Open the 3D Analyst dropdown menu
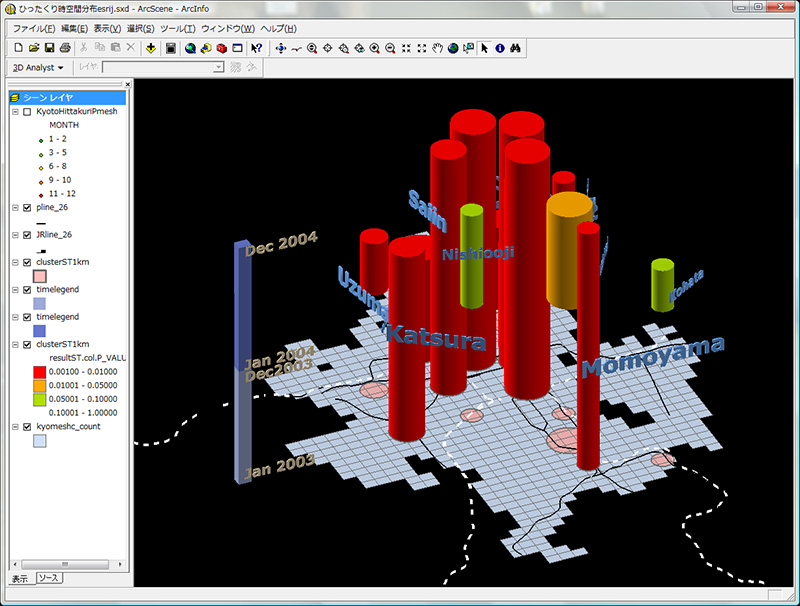 [38, 67]
